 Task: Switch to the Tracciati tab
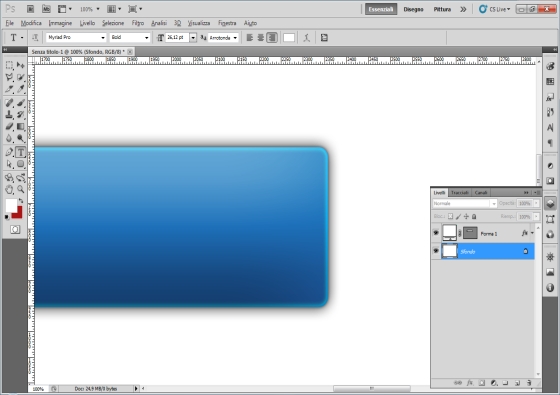pyautogui.click(x=460, y=192)
